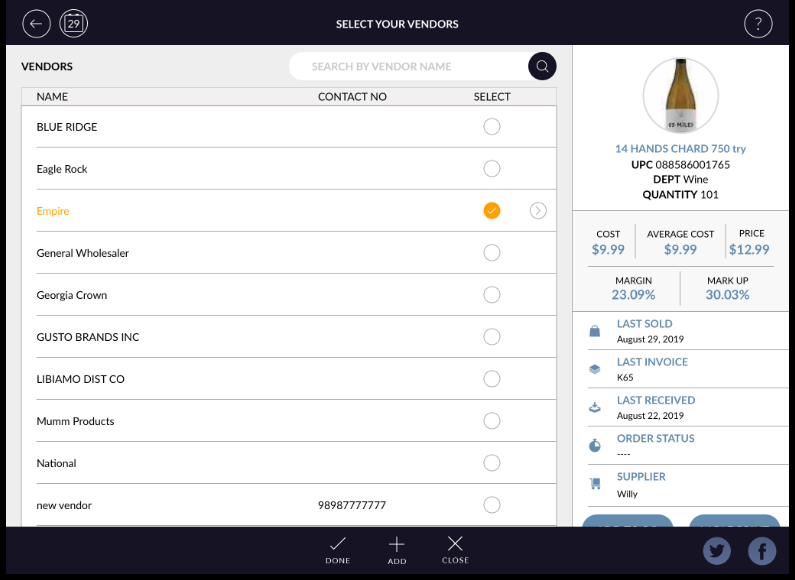
Task: Click the back arrow icon
Action: click(x=36, y=24)
